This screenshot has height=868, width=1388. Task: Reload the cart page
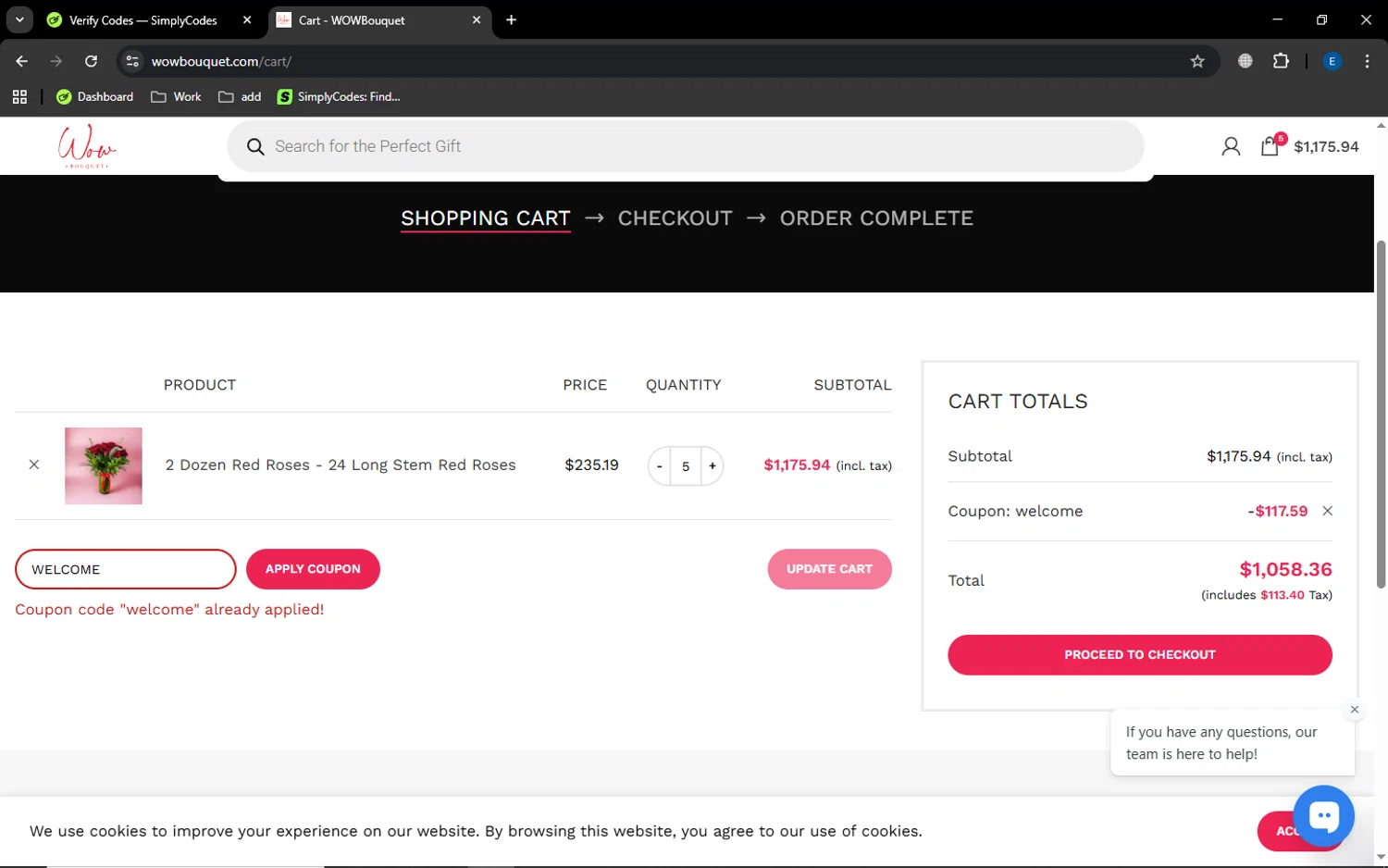[91, 61]
